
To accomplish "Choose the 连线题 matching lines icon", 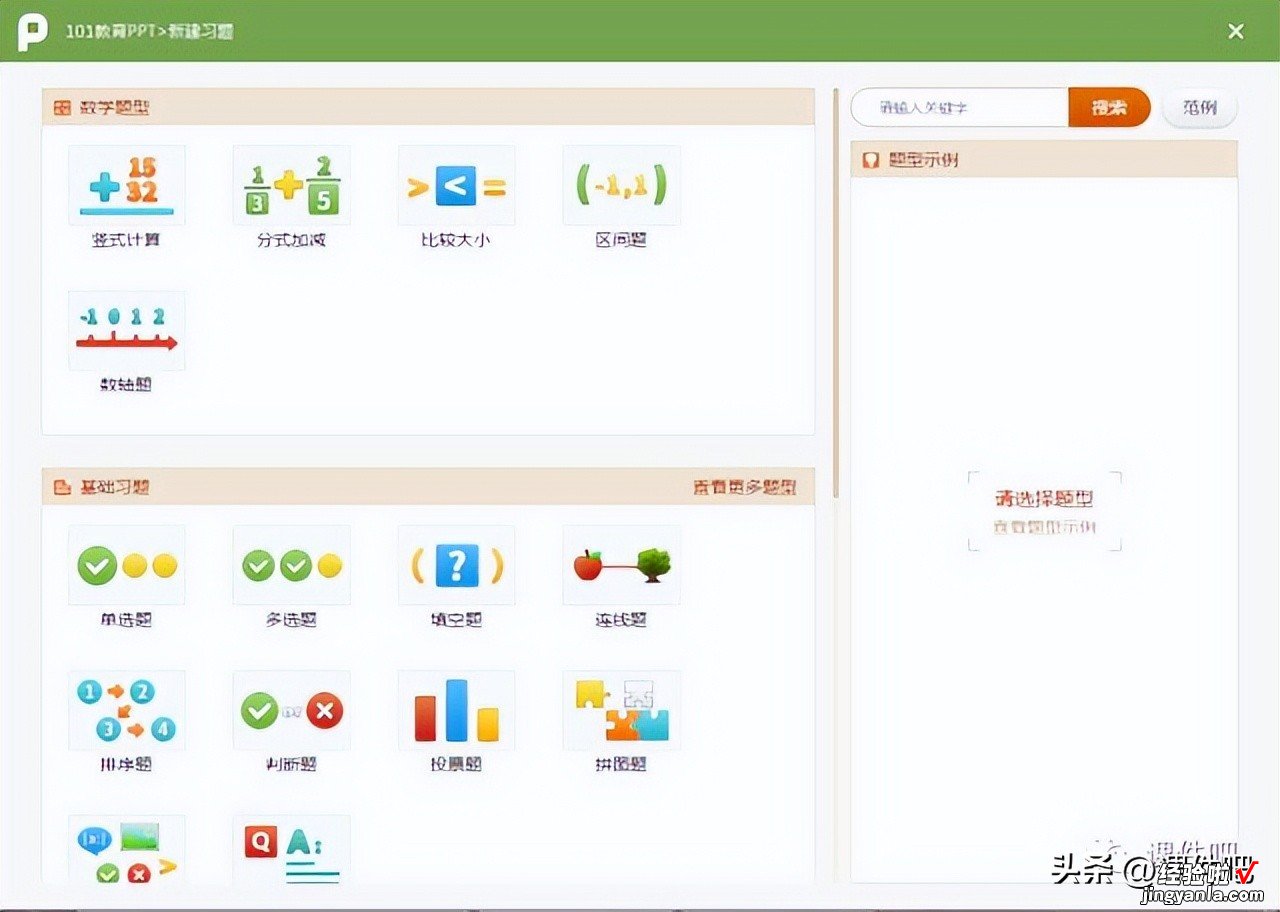I will tap(621, 566).
